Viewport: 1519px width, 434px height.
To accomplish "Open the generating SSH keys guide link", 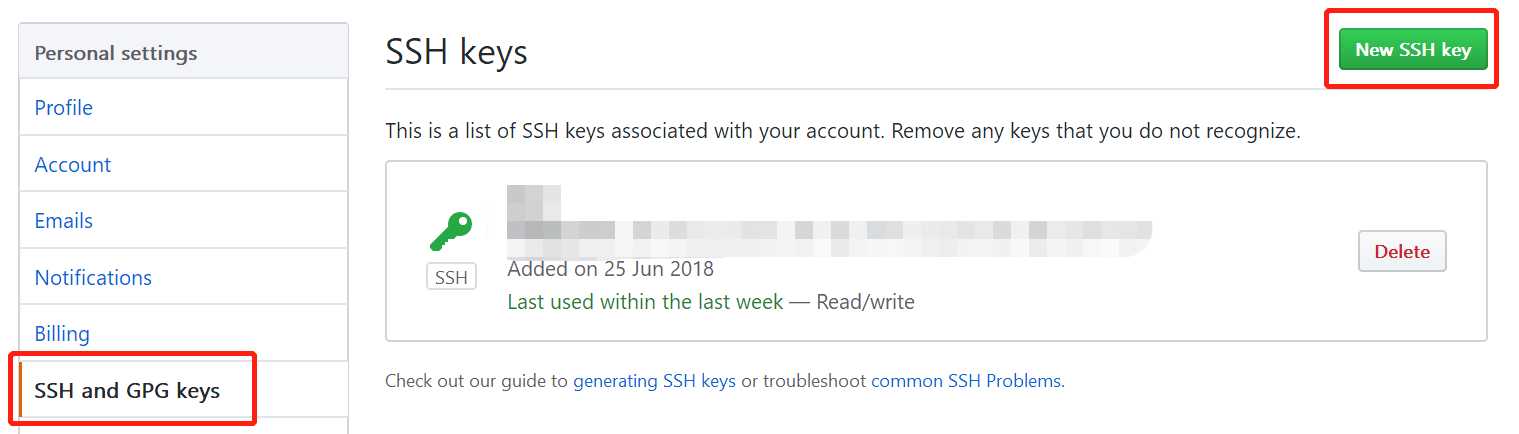I will [x=654, y=381].
